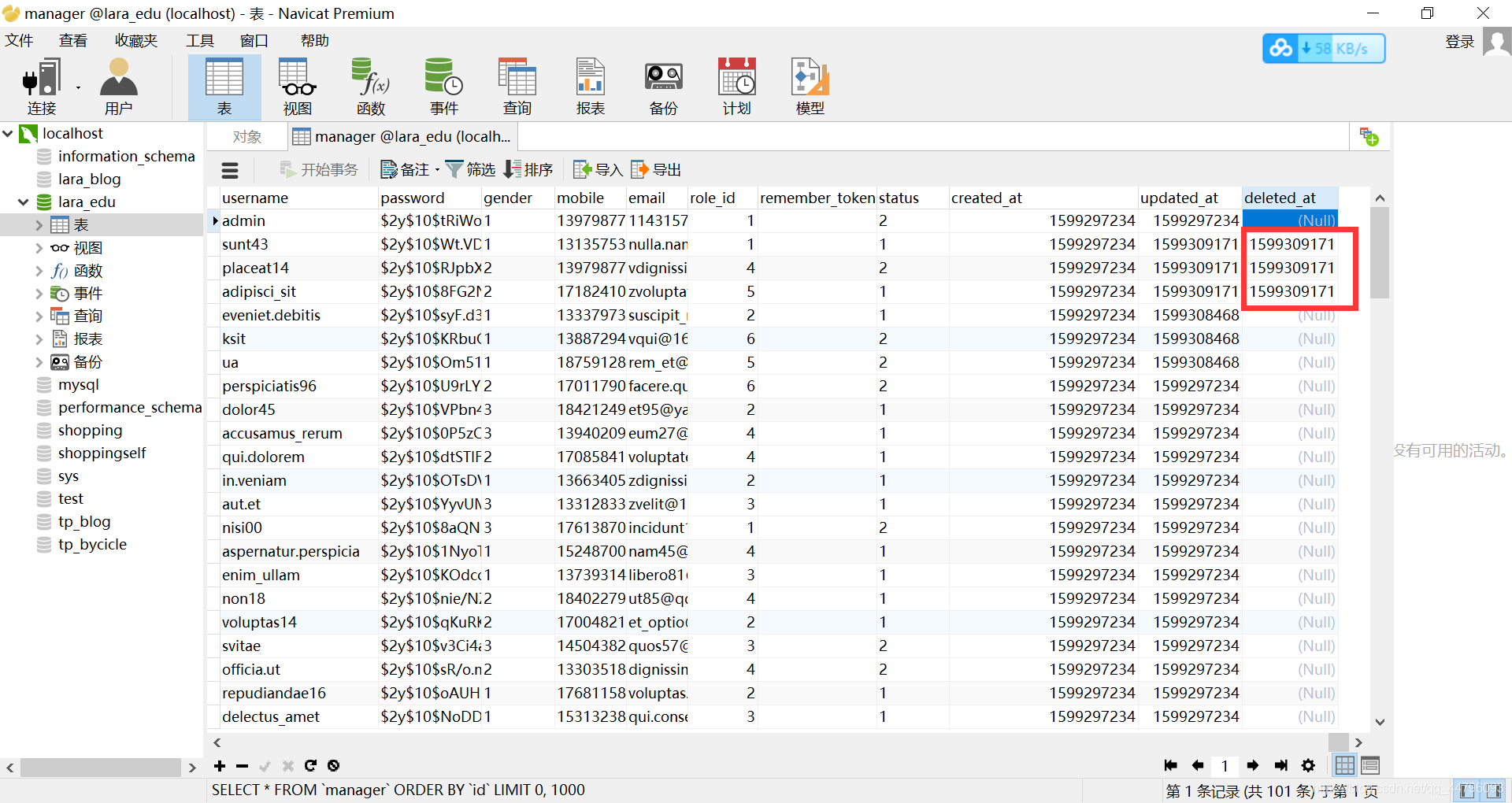
Task: Open the 窗口 window menu
Action: pyautogui.click(x=254, y=41)
